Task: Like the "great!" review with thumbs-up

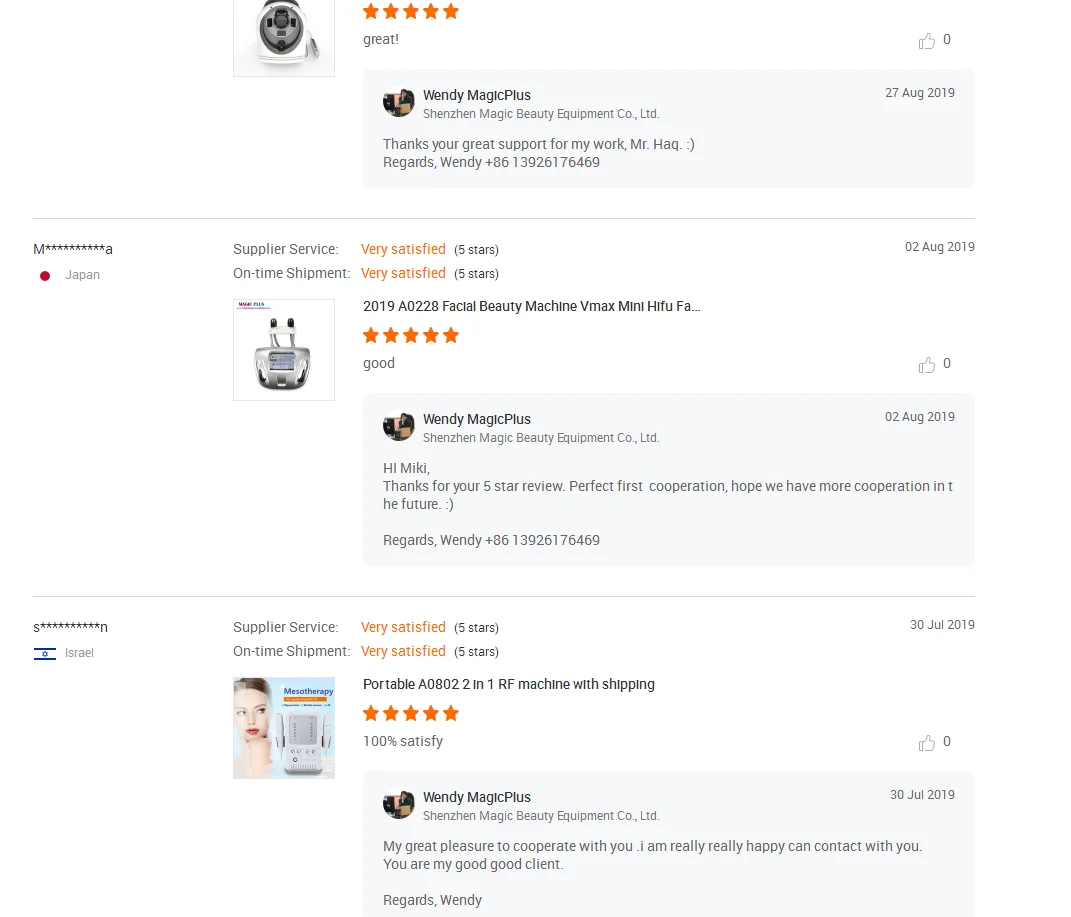Action: click(927, 41)
